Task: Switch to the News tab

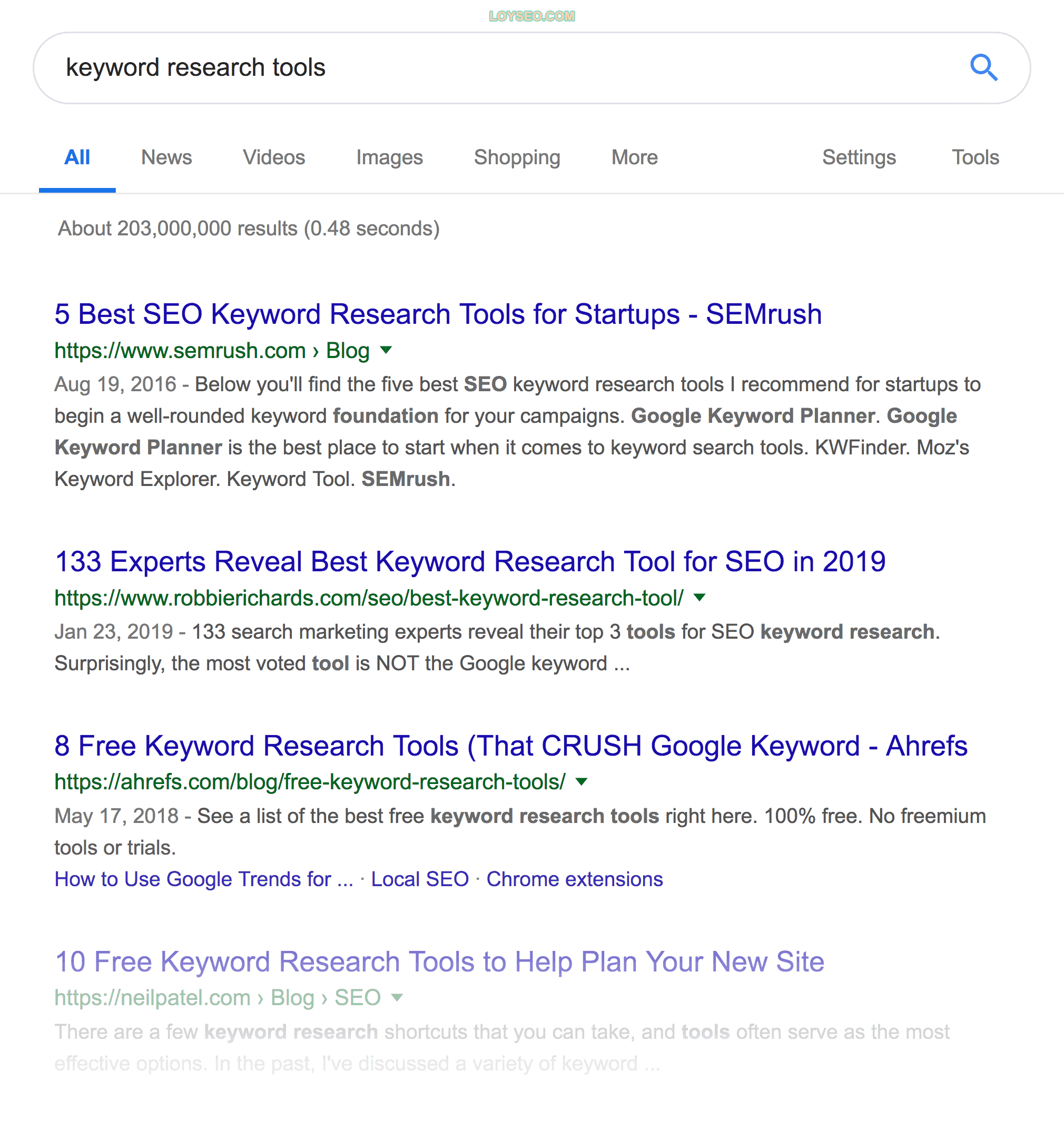Action: (166, 157)
